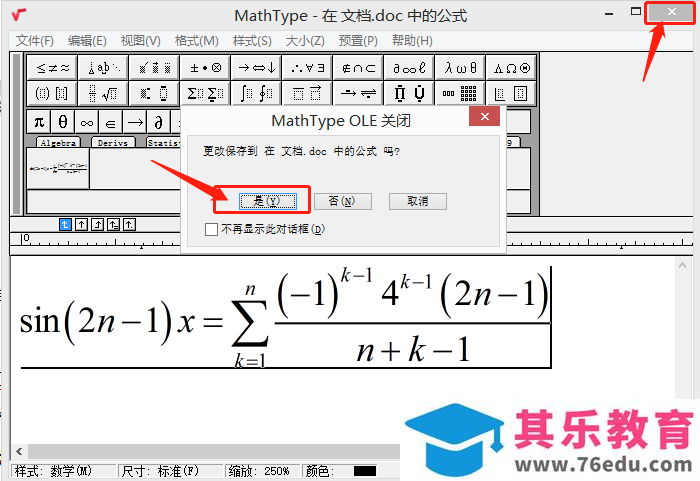Open the arrow symbols palette (→⇔↓)
The image size is (700, 481).
[x=256, y=68]
